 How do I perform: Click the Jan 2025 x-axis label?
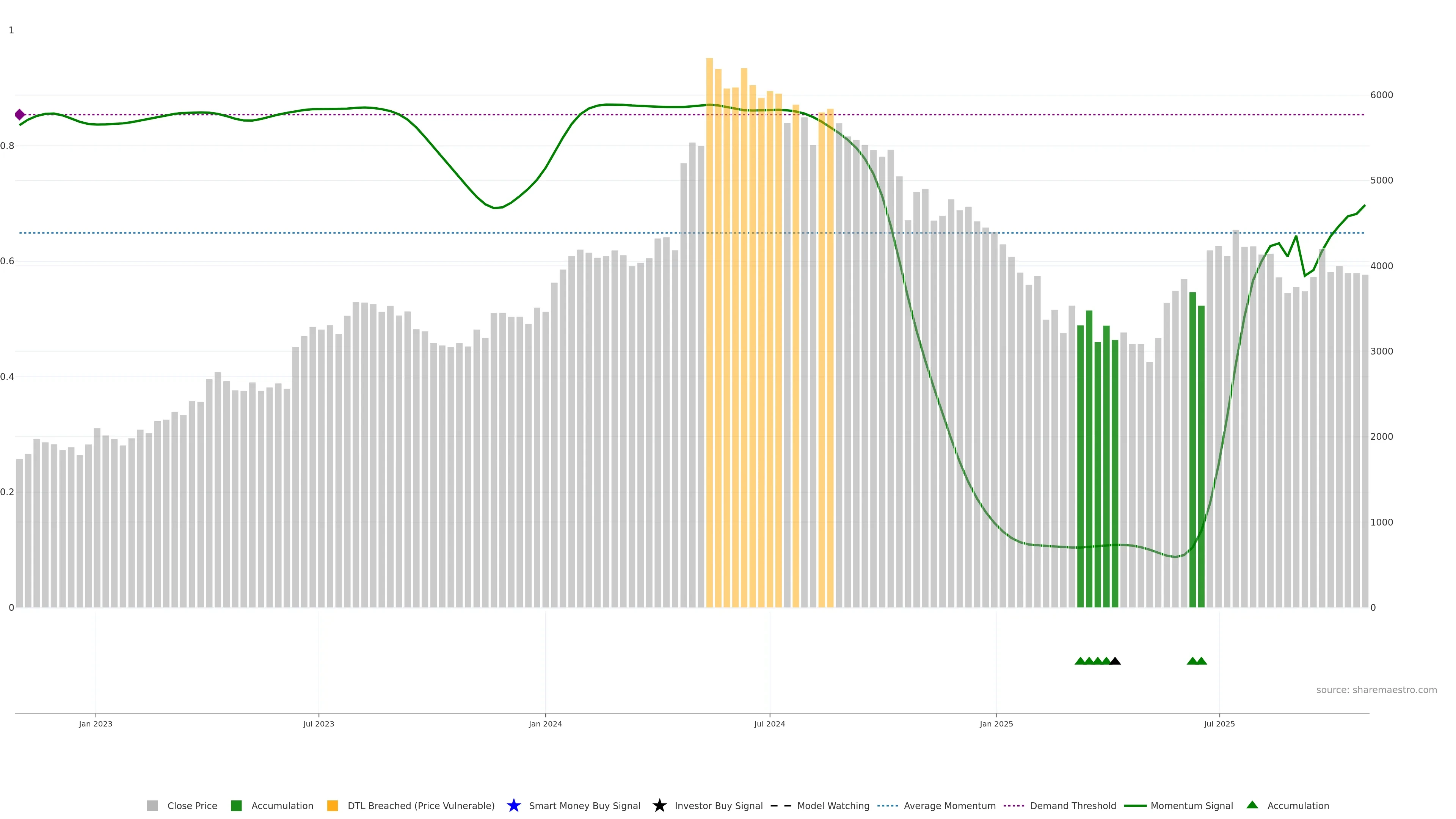tap(996, 724)
